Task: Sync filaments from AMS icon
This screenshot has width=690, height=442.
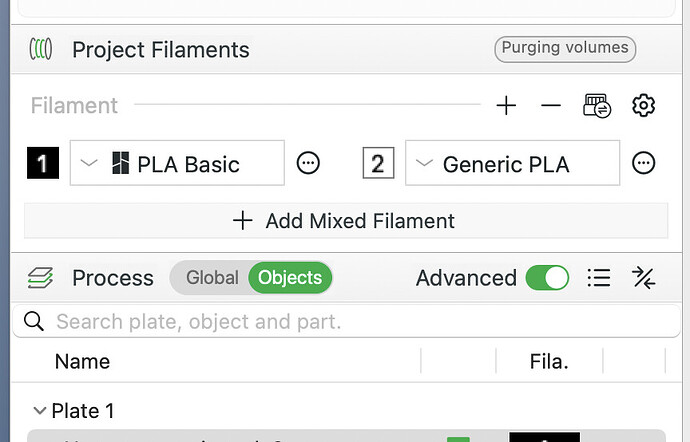Action: 597,106
